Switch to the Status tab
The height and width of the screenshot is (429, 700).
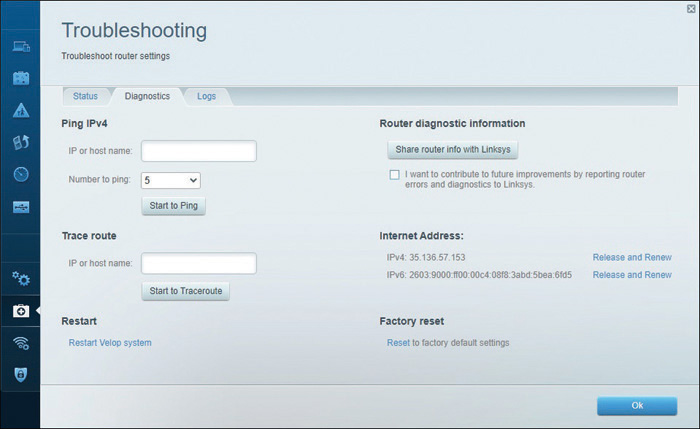tap(85, 96)
